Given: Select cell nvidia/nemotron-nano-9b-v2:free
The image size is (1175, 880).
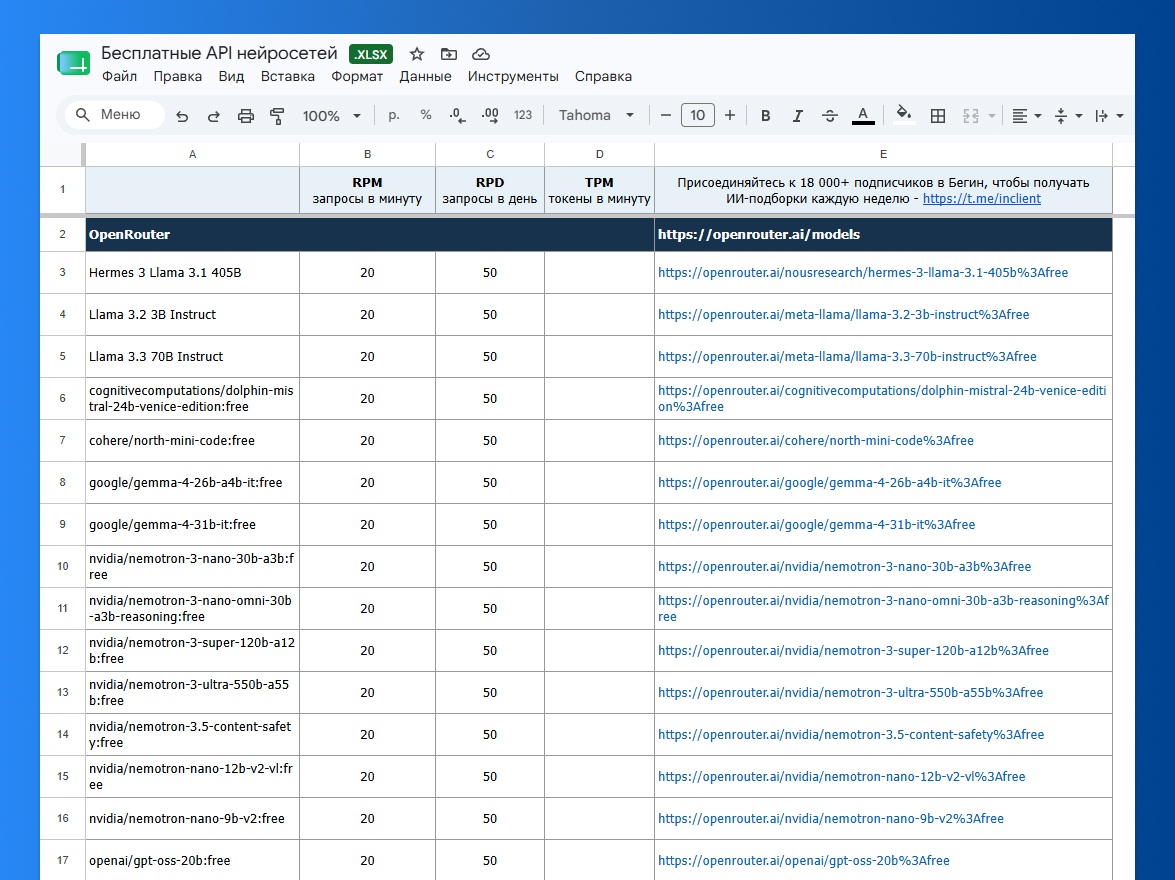Looking at the screenshot, I should click(x=193, y=819).
